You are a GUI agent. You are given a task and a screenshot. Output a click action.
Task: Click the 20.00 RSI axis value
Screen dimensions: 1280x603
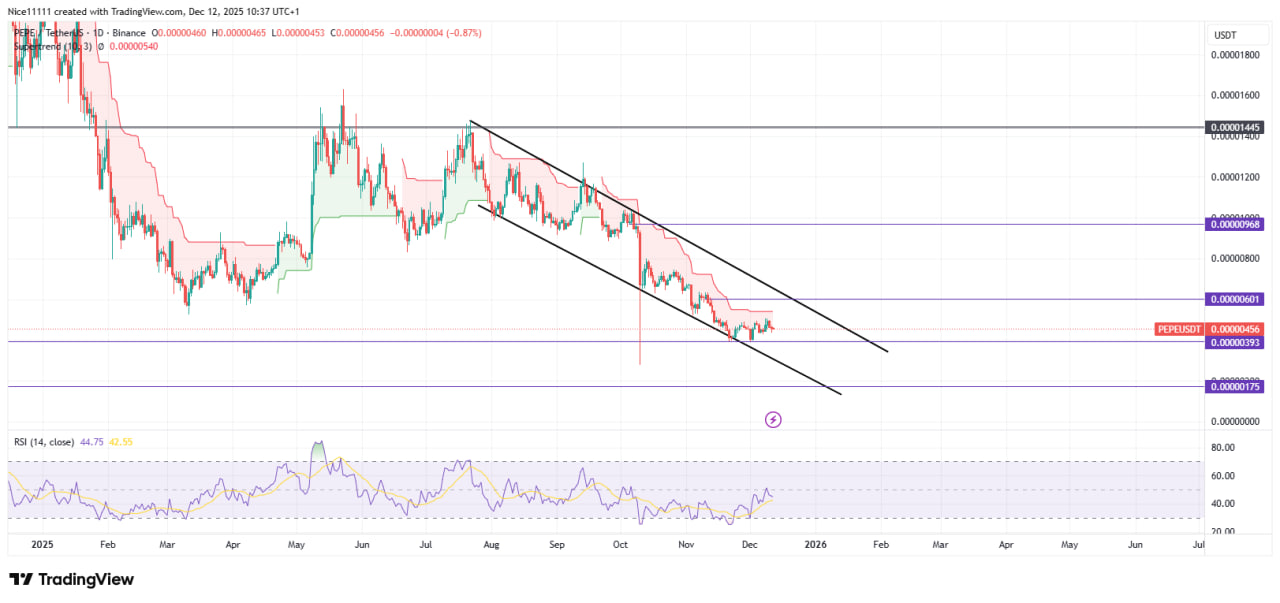1222,531
